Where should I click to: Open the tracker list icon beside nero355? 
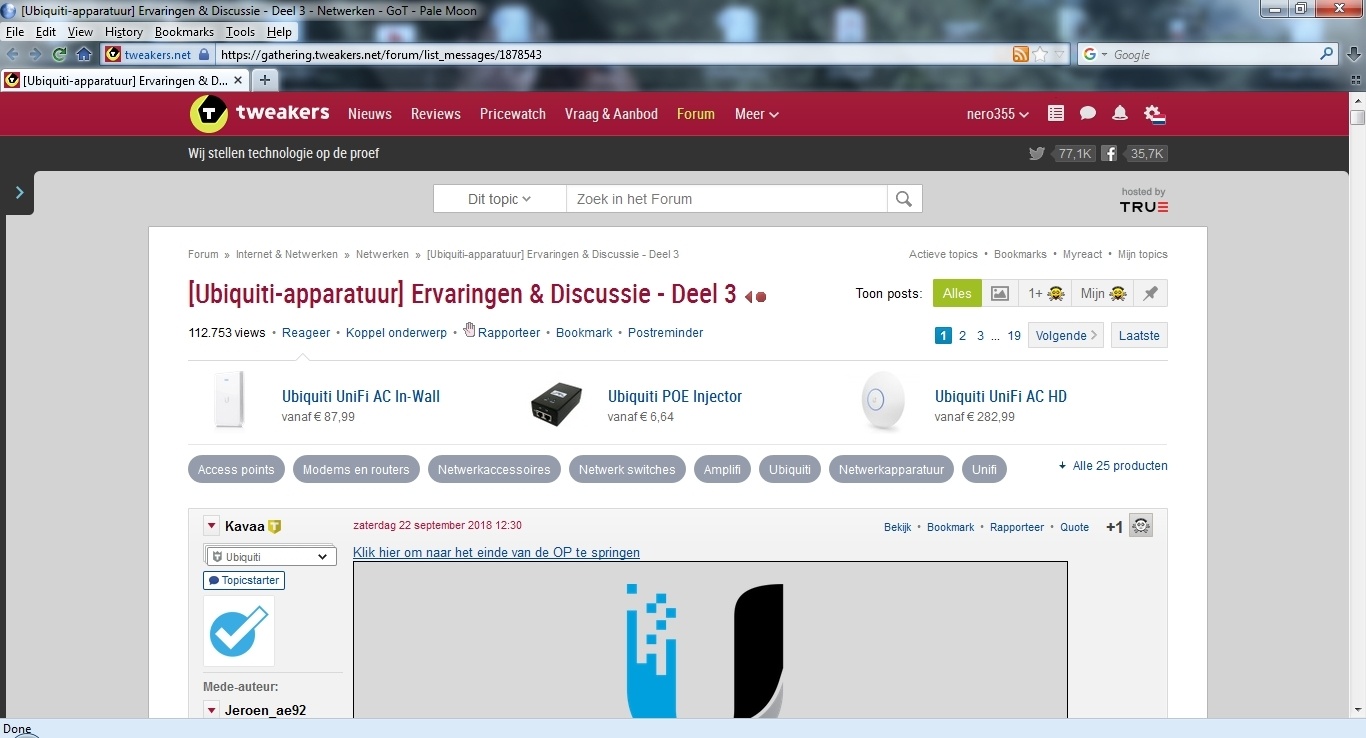point(1056,114)
